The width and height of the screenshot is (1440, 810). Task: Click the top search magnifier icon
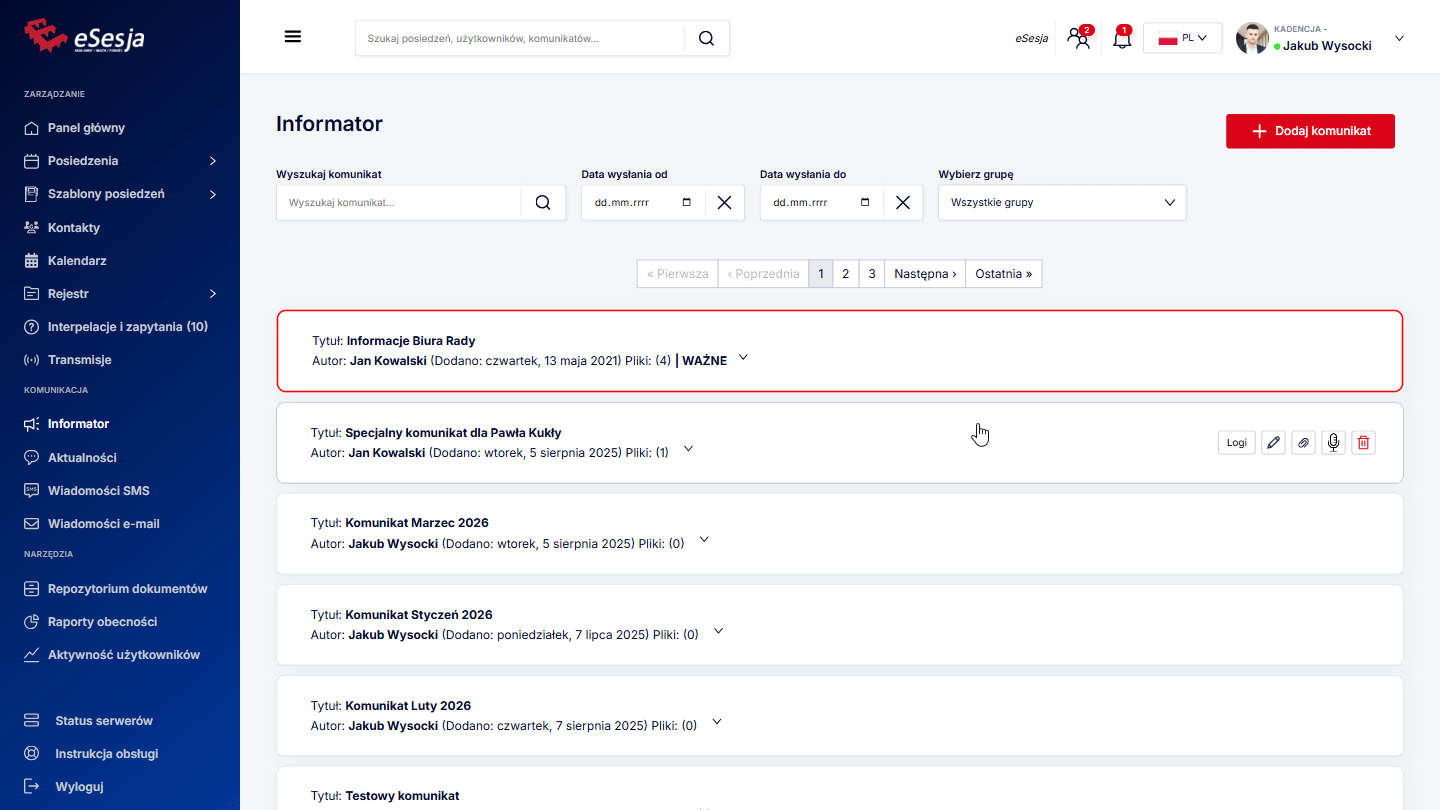click(x=706, y=38)
